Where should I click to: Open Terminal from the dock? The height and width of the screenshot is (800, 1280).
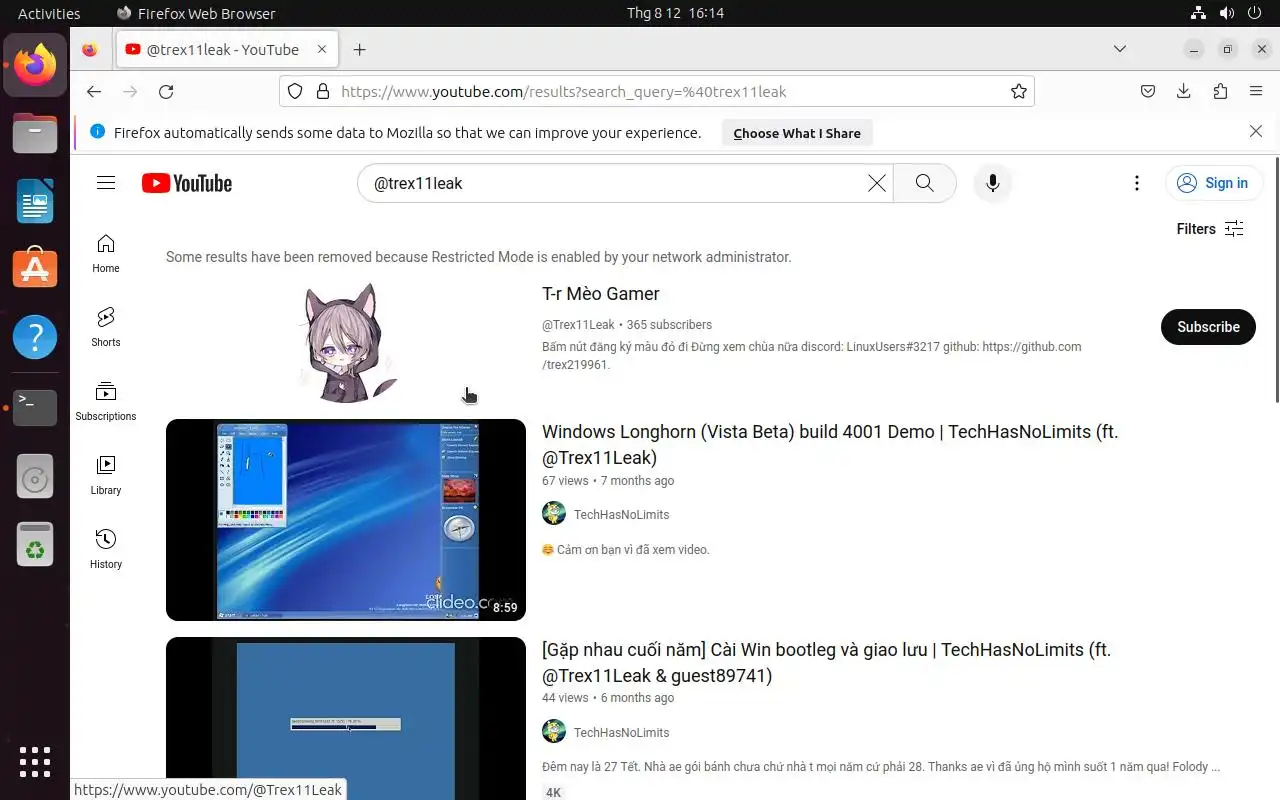tap(35, 407)
